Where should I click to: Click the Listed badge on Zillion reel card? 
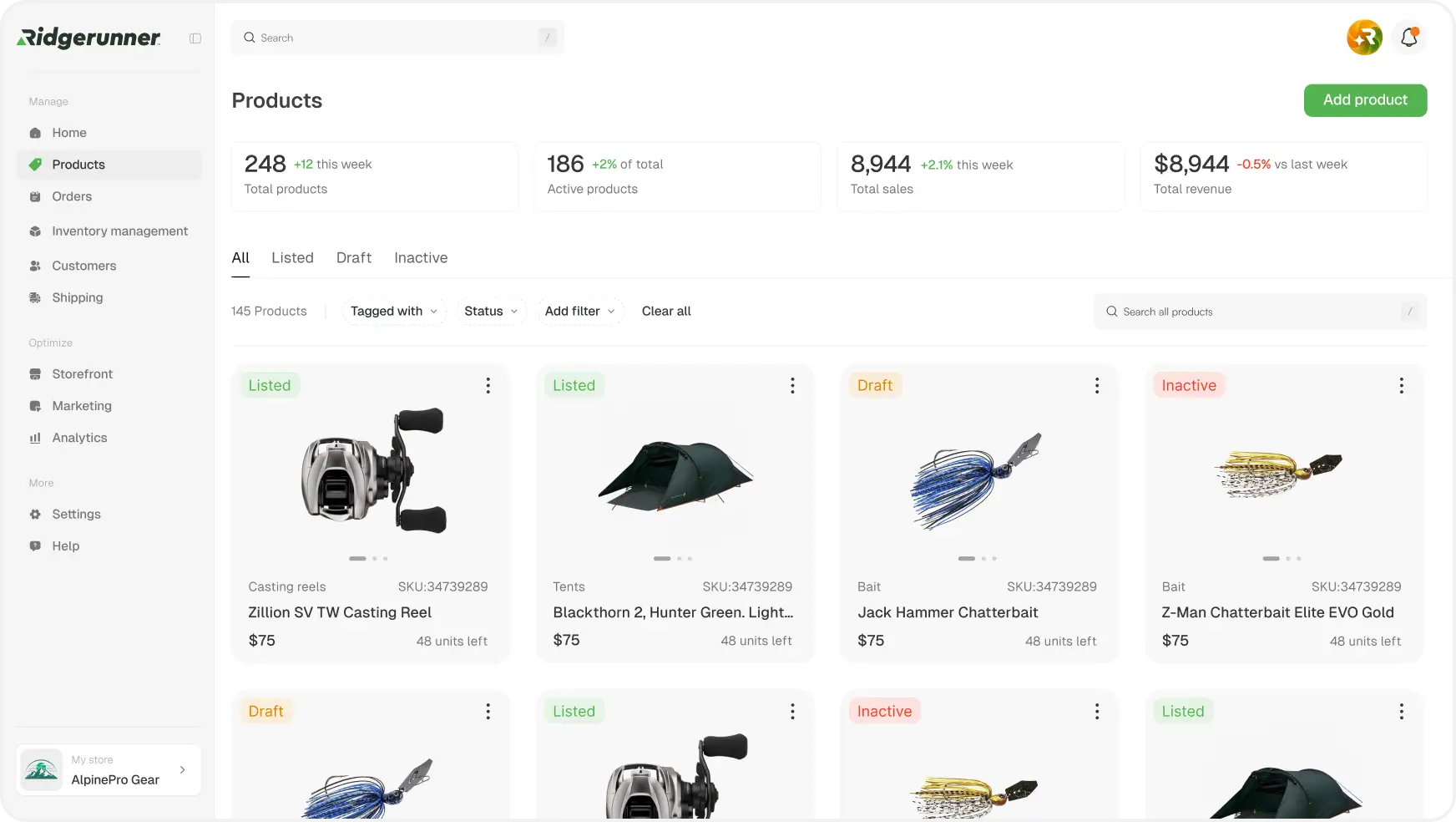[x=270, y=385]
